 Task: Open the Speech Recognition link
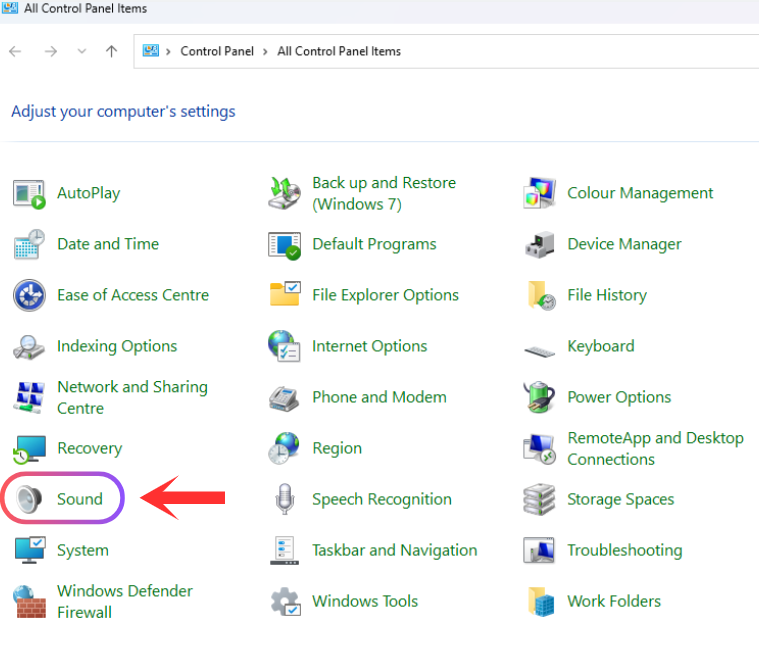click(382, 499)
